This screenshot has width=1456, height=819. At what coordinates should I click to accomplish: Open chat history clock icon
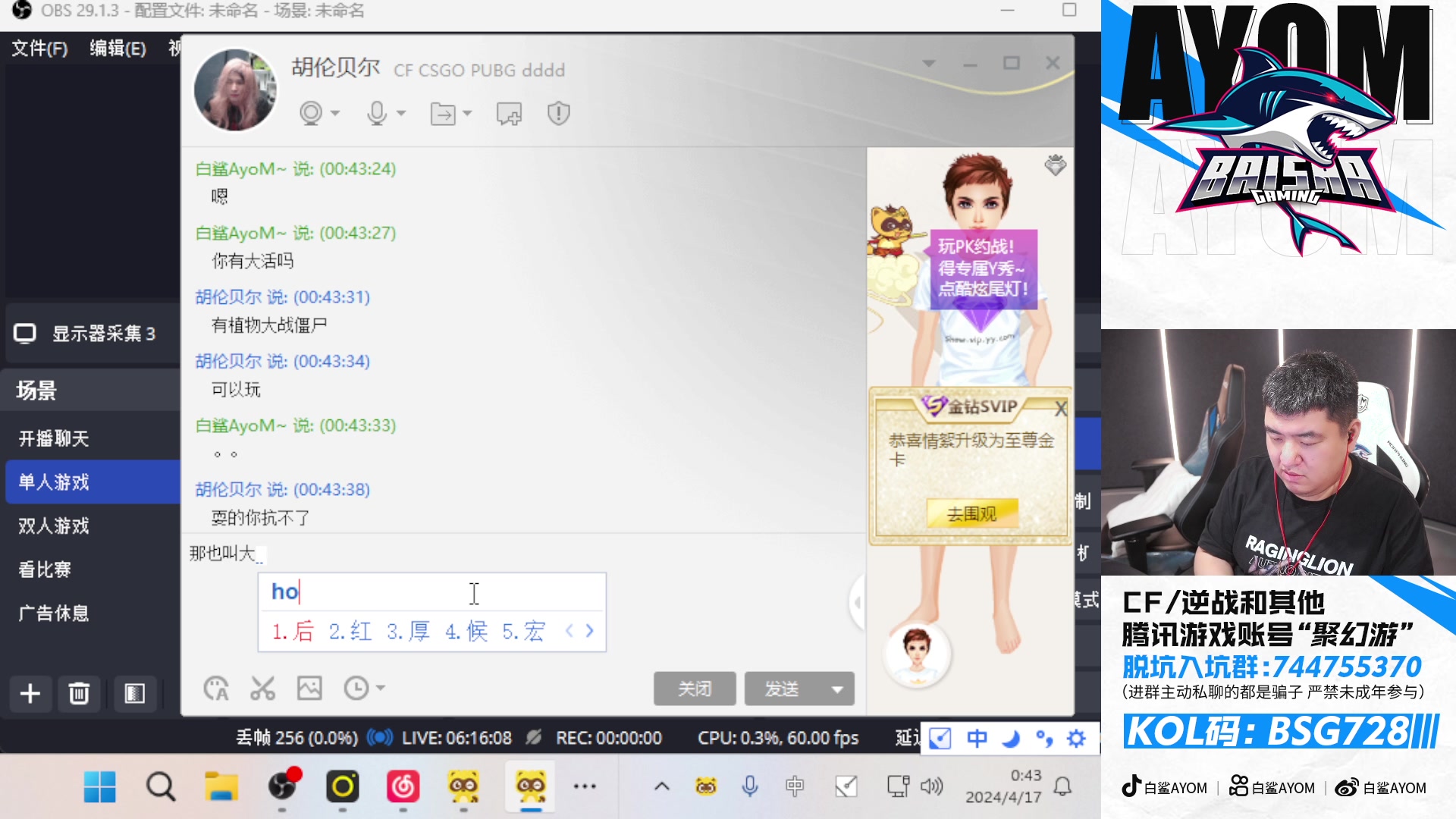pyautogui.click(x=356, y=689)
